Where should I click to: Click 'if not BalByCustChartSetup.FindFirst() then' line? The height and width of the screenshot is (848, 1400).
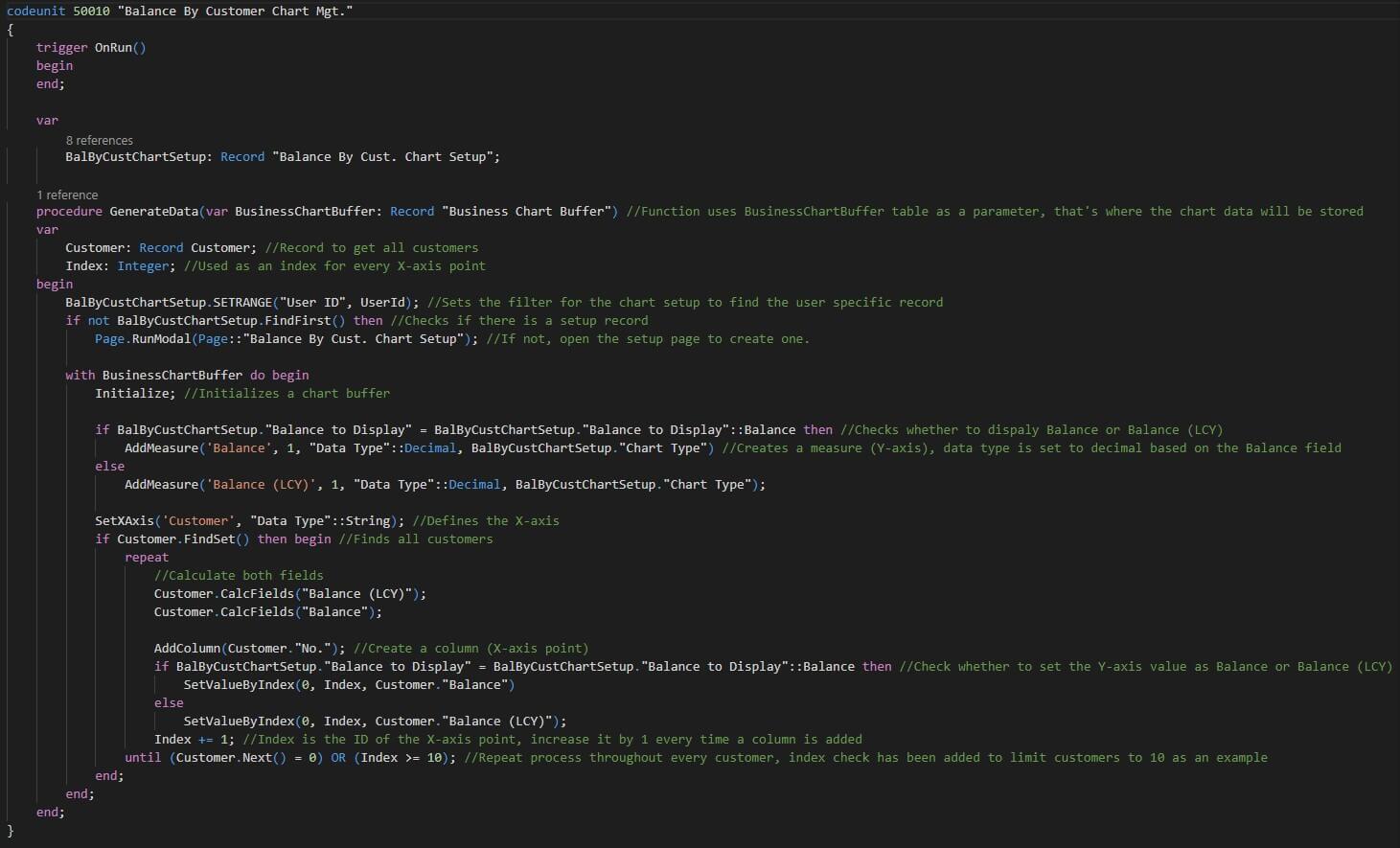click(x=224, y=320)
